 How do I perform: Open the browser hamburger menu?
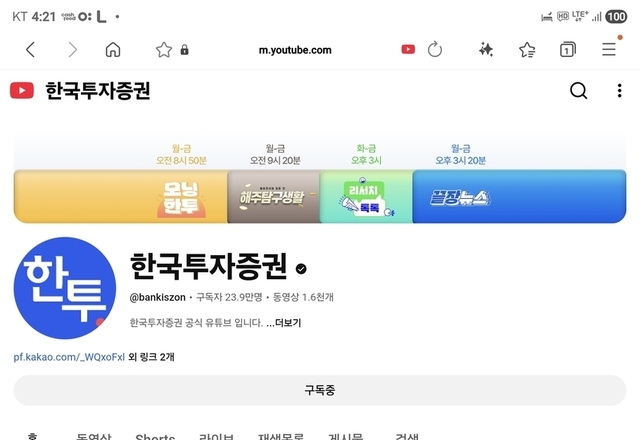(609, 49)
